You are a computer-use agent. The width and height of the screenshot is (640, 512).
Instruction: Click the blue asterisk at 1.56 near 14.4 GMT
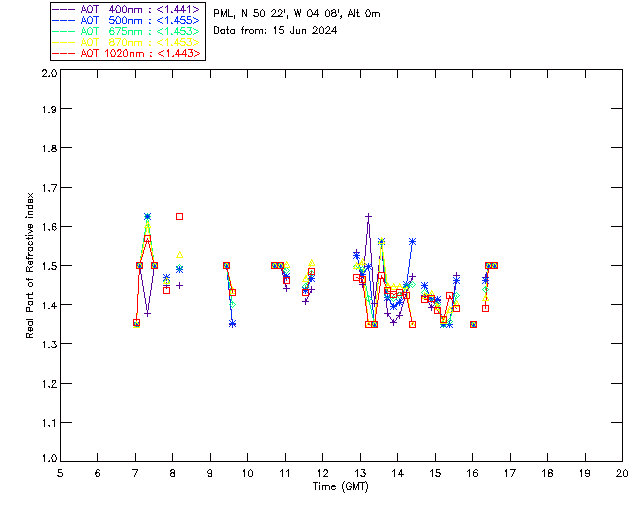point(412,242)
